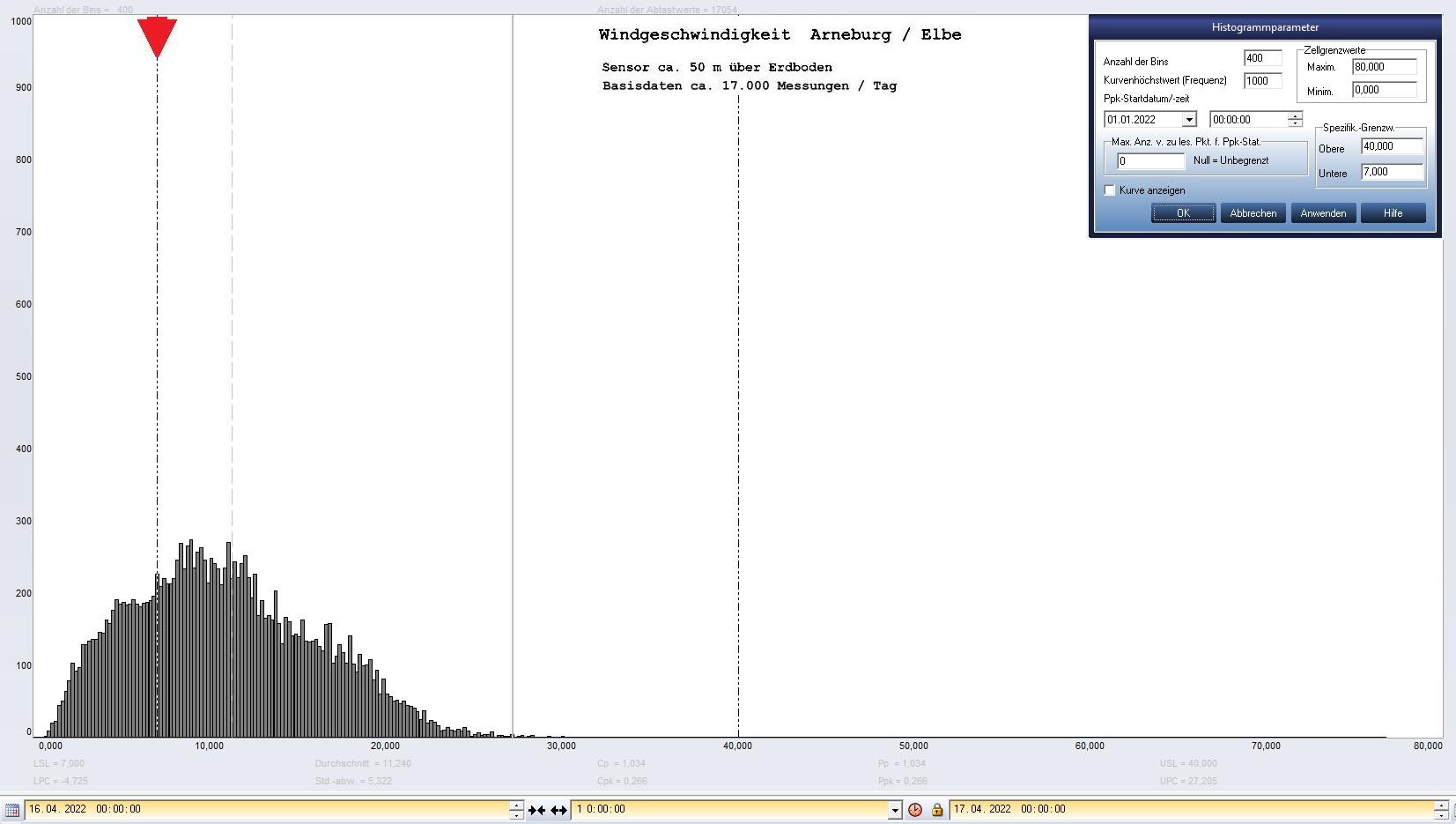Click the 'Anzahl der Bins' field
This screenshot has width=1456, height=824.
(1262, 58)
